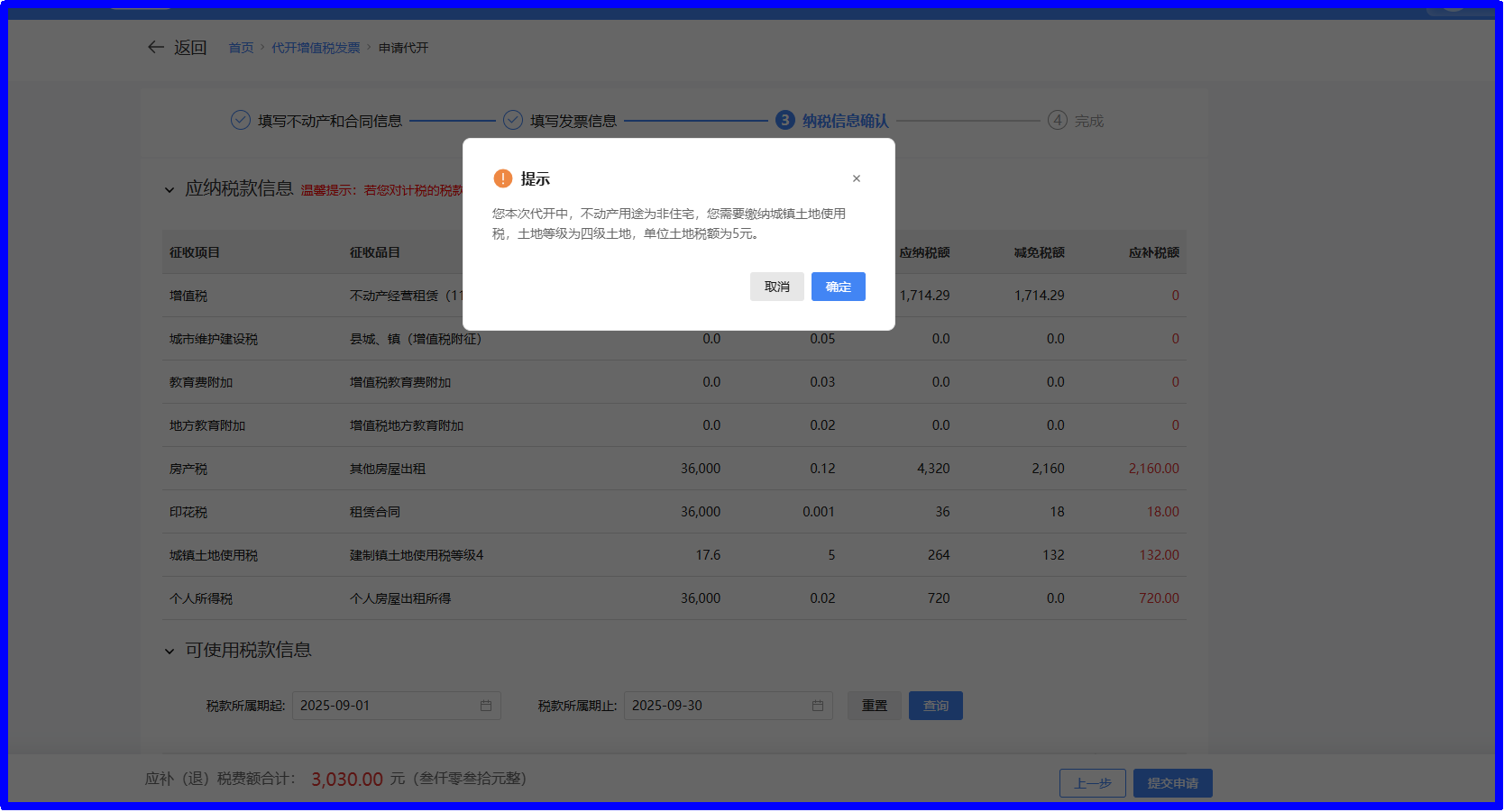1504x812 pixels.
Task: Click the 重置 button
Action: 875,706
